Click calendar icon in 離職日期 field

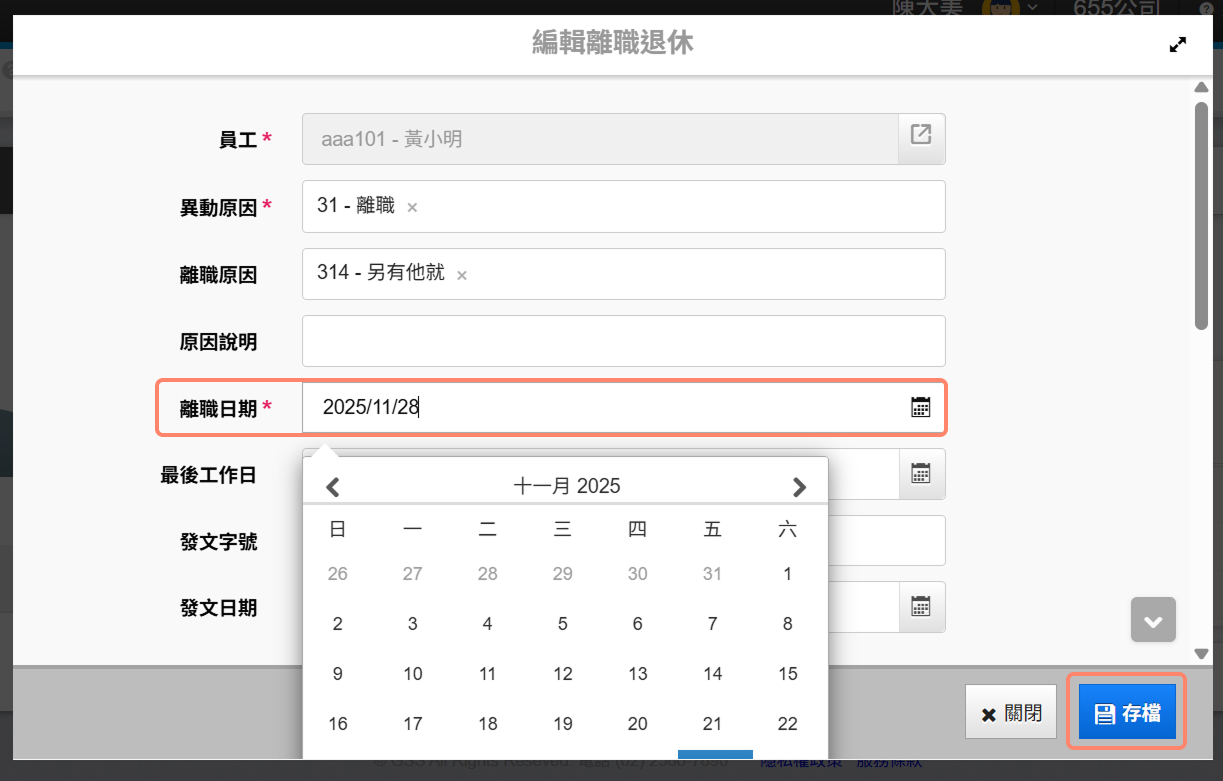tap(920, 407)
